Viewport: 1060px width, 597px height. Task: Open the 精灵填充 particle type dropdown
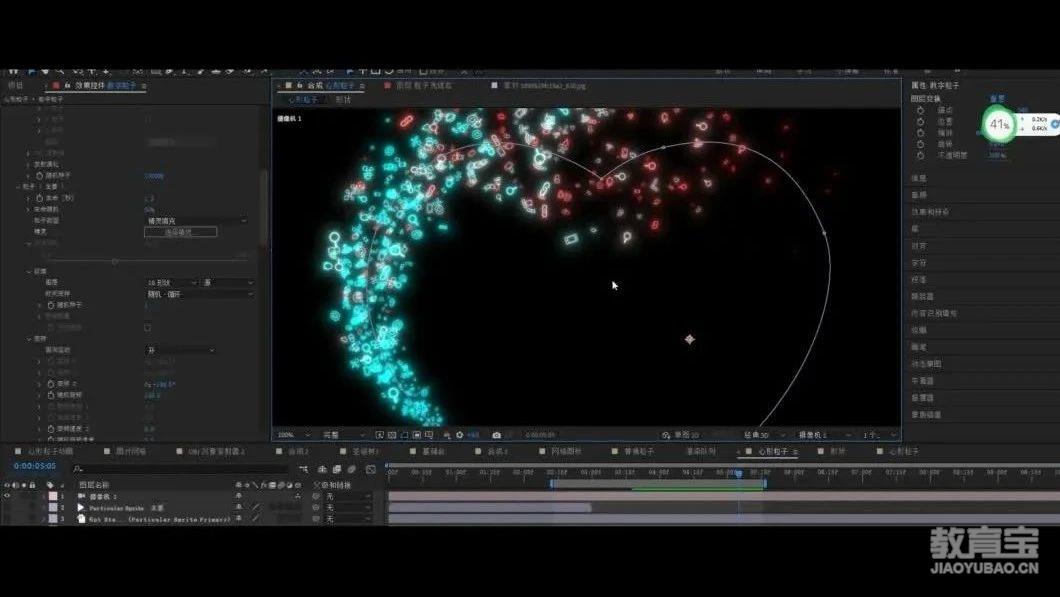coord(196,220)
